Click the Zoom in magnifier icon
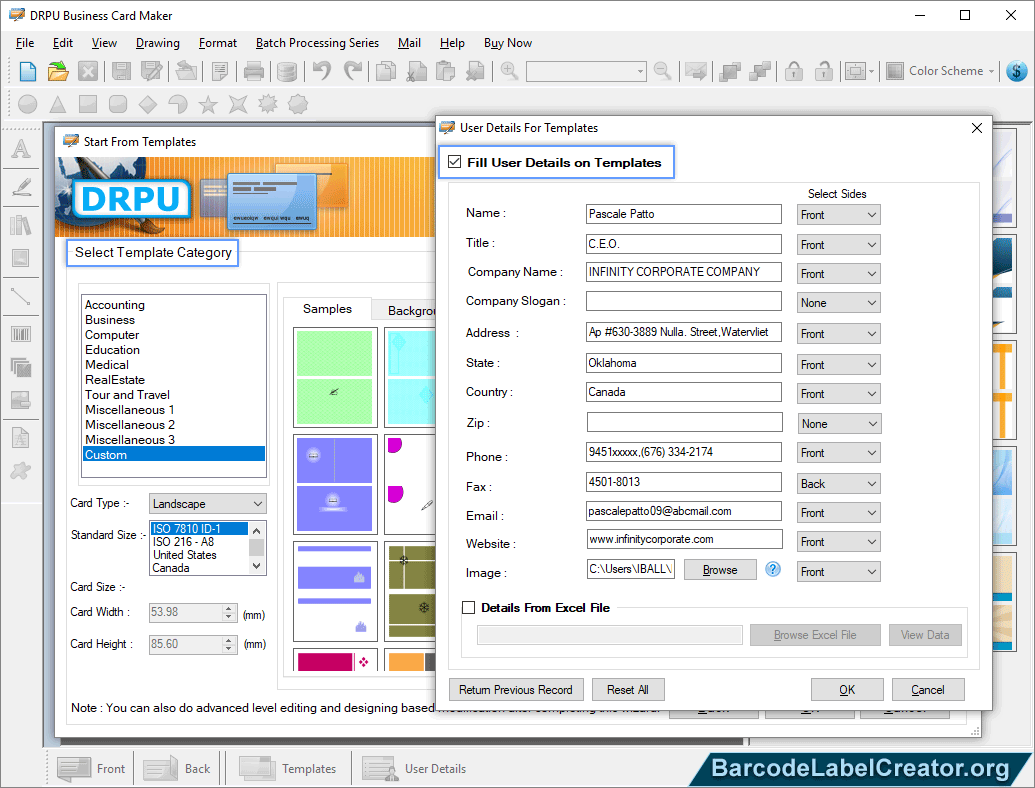This screenshot has height=788, width=1035. coord(509,70)
